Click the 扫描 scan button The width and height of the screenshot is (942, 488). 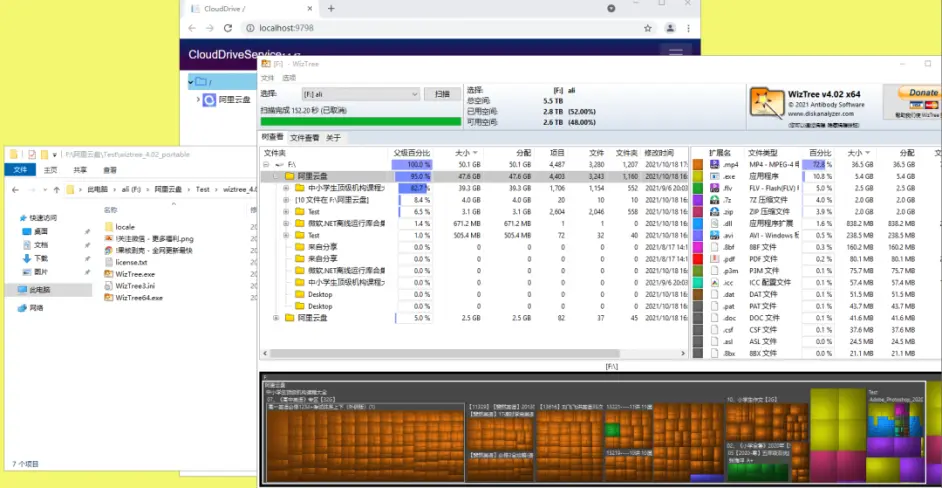(x=442, y=94)
